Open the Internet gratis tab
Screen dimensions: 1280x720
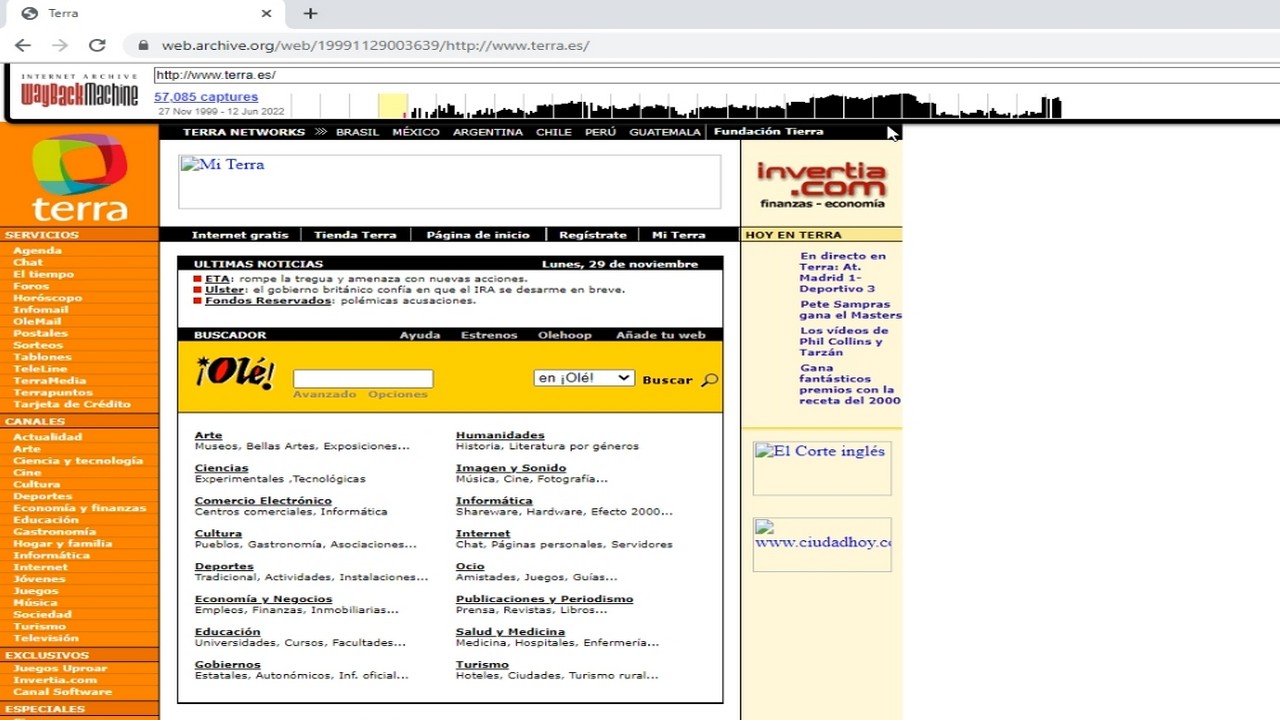coord(240,235)
